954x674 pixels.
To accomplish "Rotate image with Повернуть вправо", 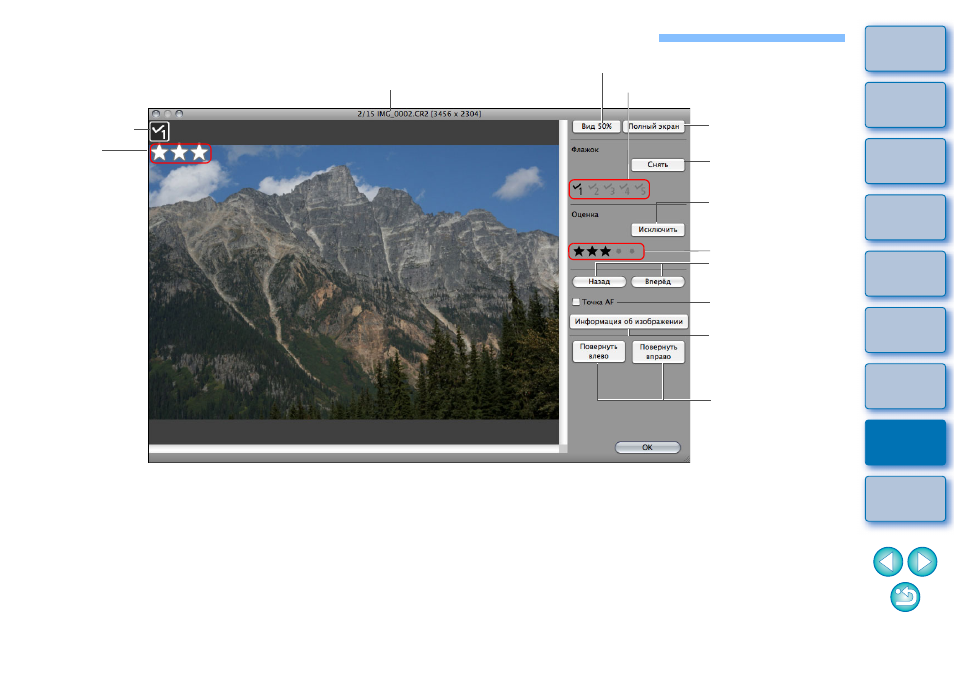I will click(658, 352).
